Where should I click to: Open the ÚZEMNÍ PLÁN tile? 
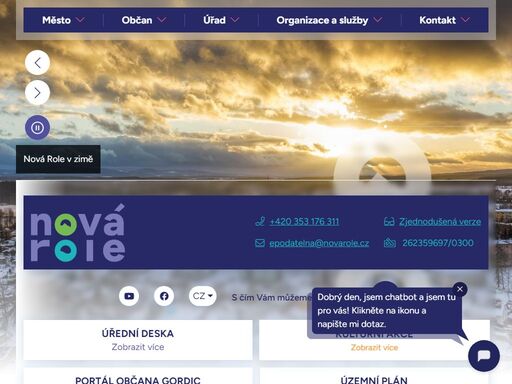374,377
